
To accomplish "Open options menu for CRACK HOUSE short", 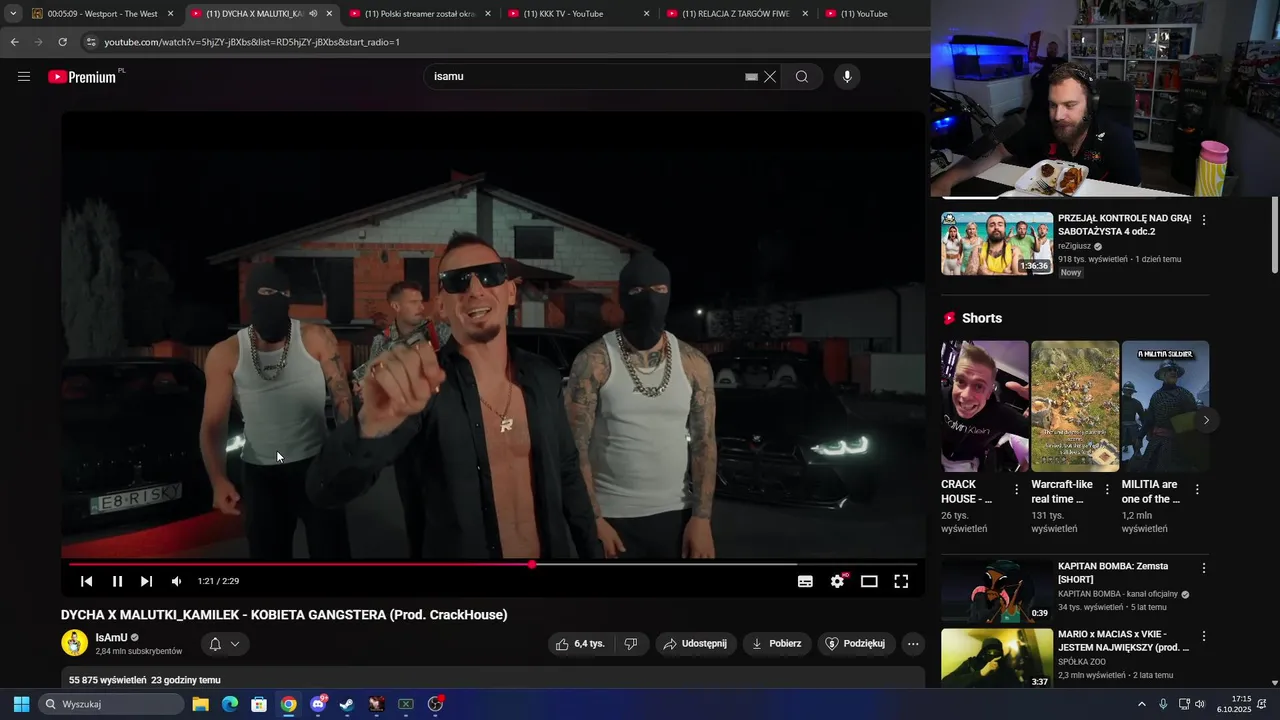I will pyautogui.click(x=1017, y=490).
